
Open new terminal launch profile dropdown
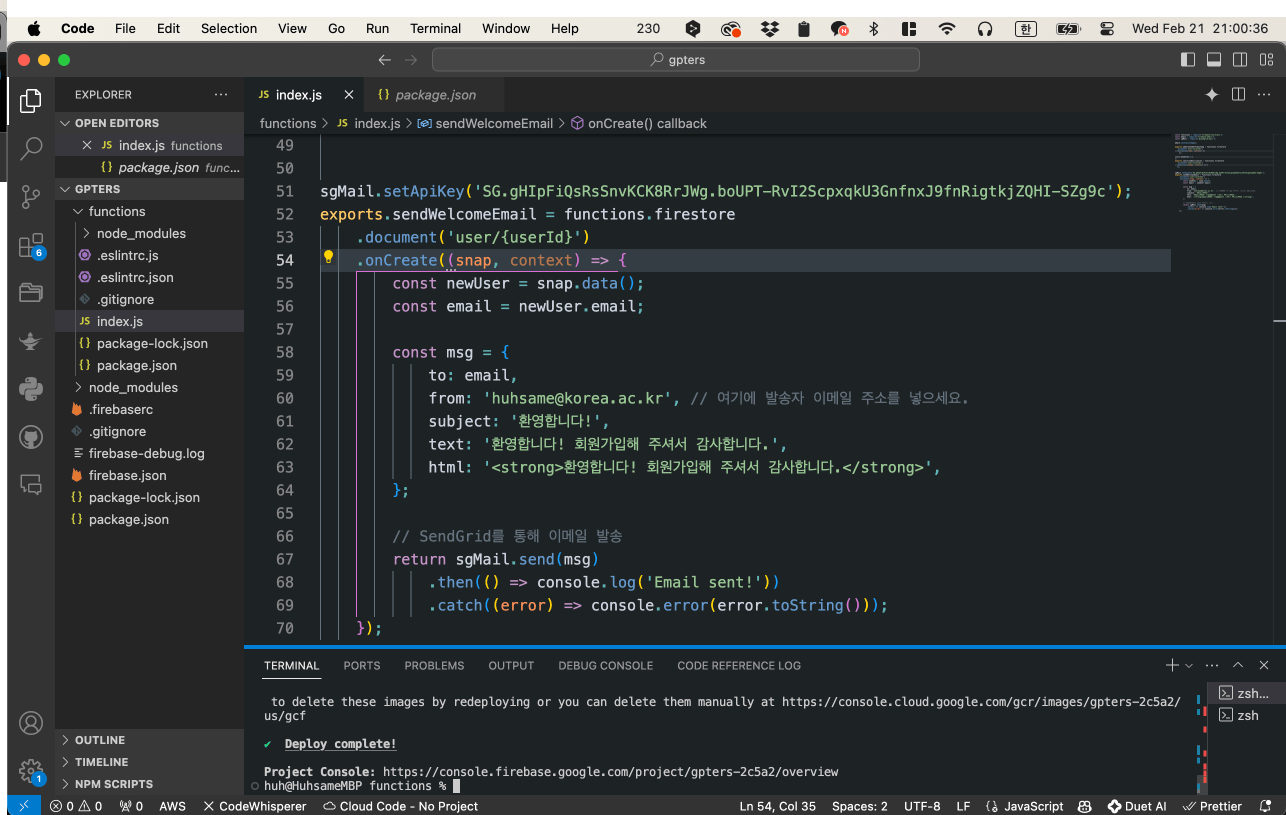1189,666
